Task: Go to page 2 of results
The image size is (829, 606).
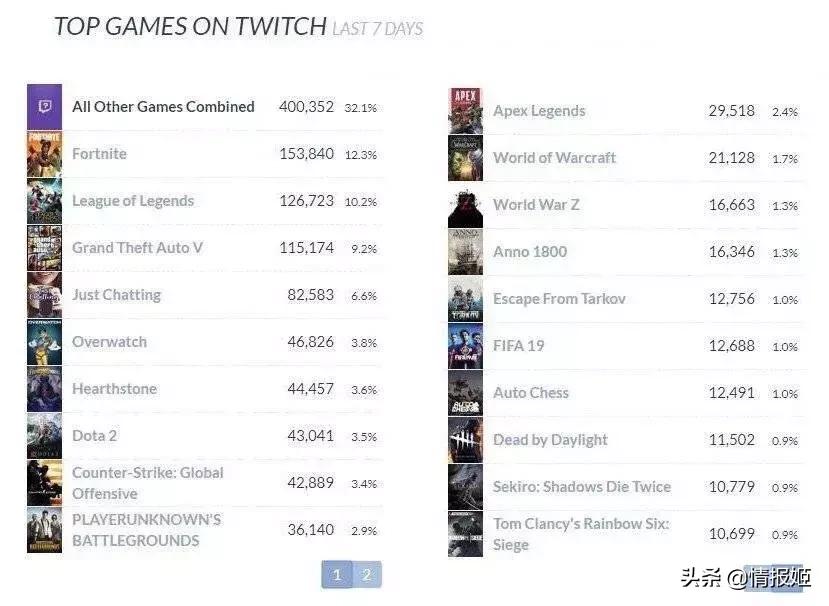Action: tap(367, 575)
